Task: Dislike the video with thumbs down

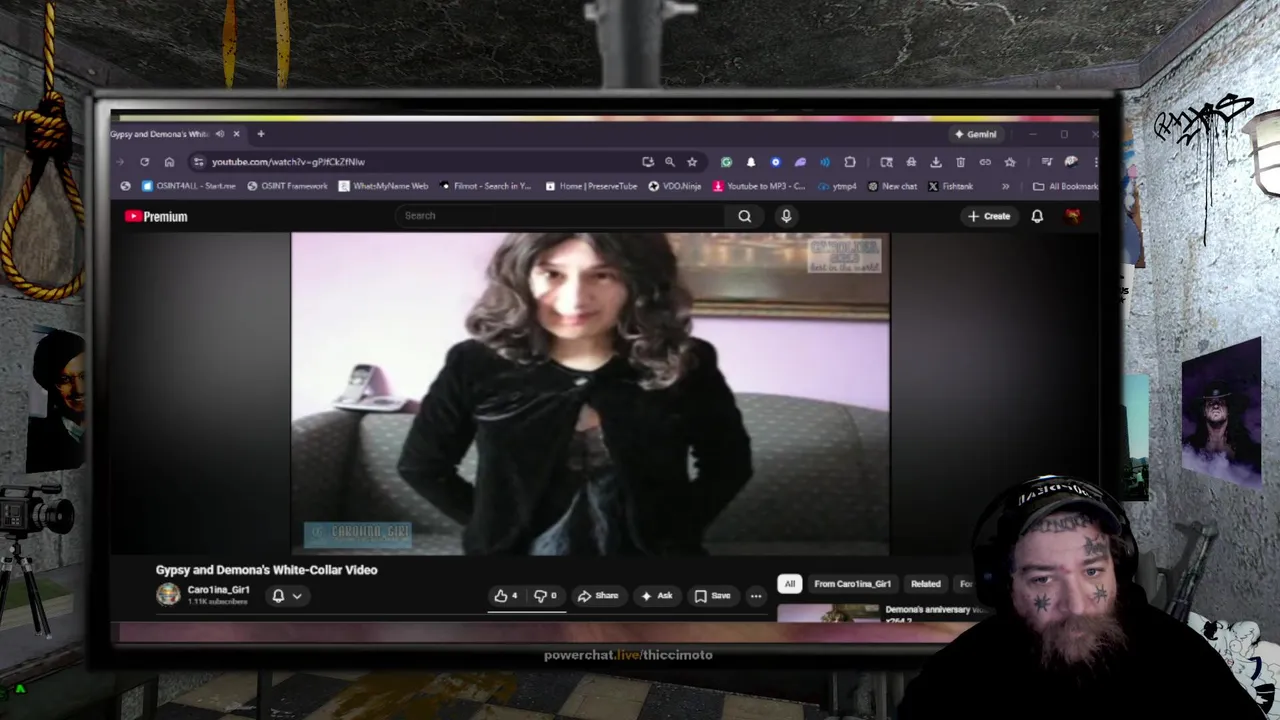Action: pos(545,596)
